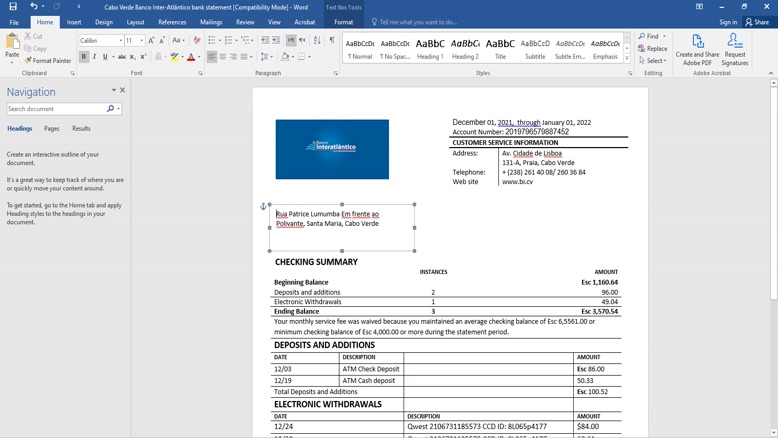Toggle Underline formatting

pyautogui.click(x=105, y=57)
